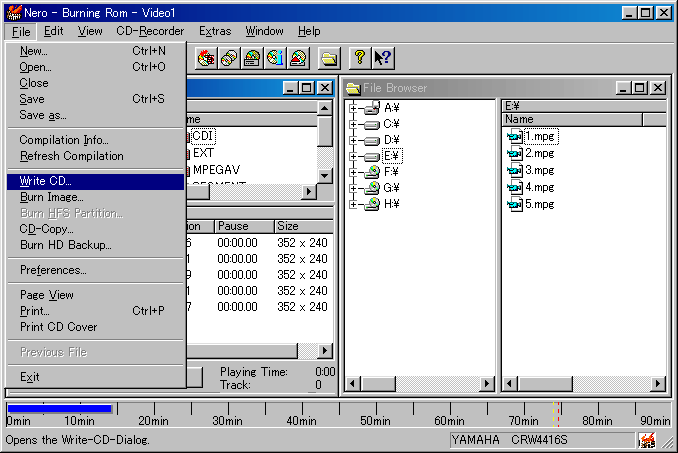Click the C:¥ hard drive icon
This screenshot has height=453, width=678.
[x=372, y=124]
